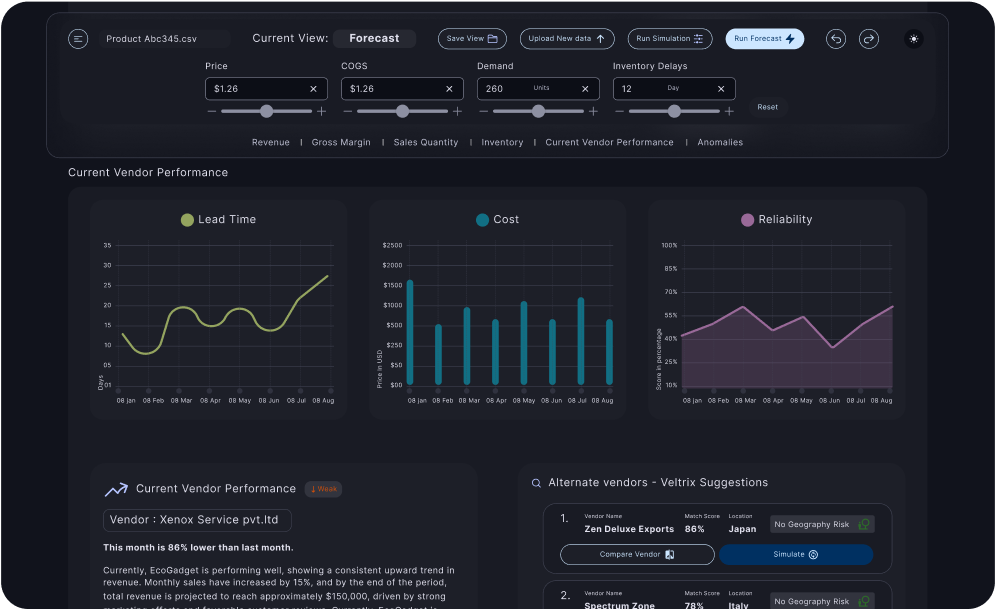The image size is (995, 609).
Task: Compare vendor Zen Deluxe Exports
Action: [x=637, y=554]
